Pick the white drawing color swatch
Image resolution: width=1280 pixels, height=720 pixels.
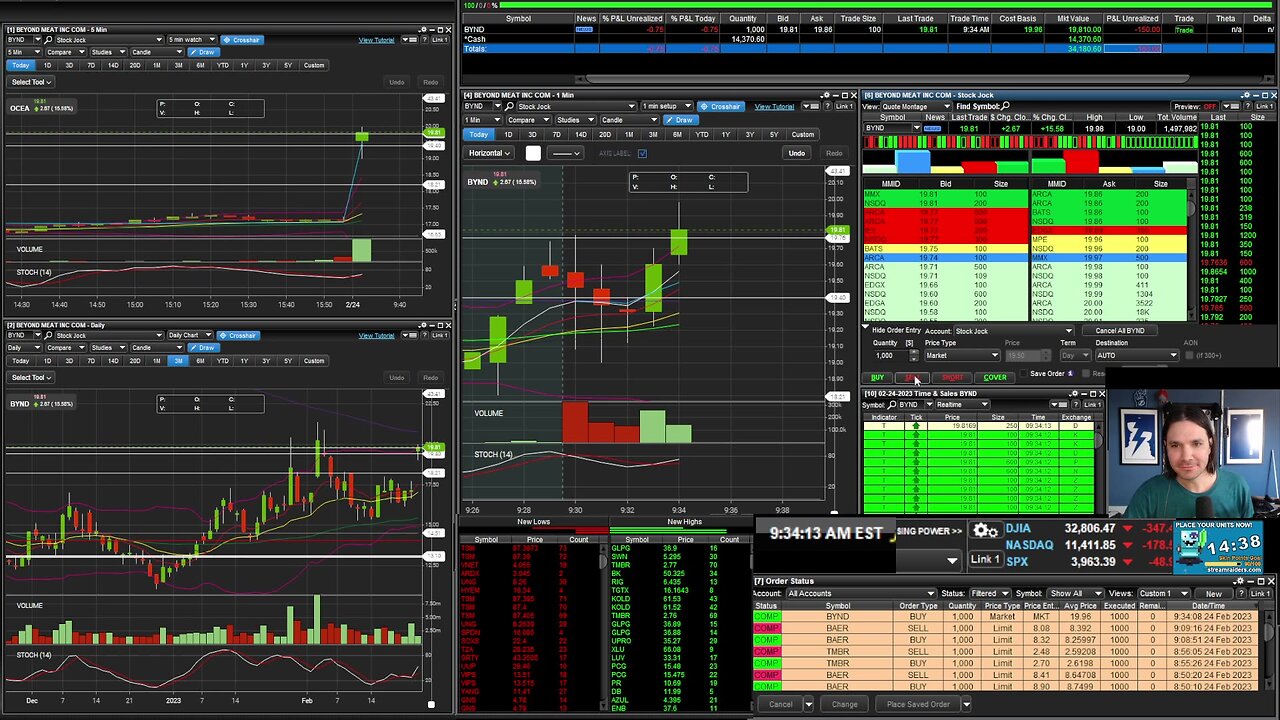pos(533,153)
